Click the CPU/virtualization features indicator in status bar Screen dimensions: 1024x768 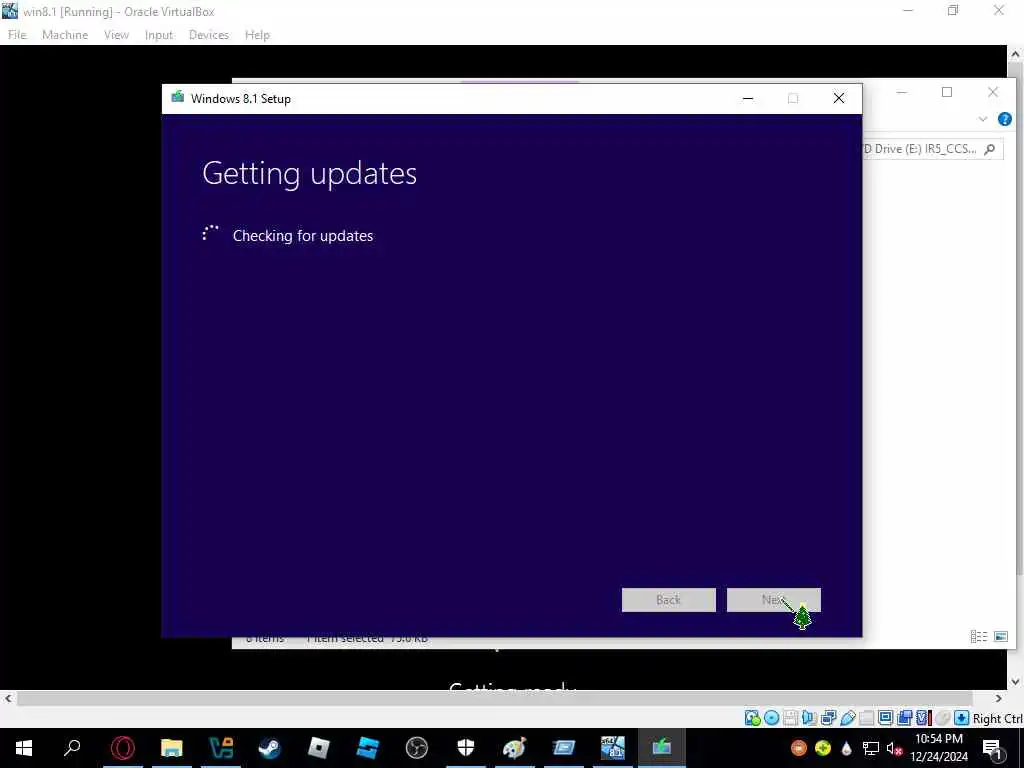[923, 718]
